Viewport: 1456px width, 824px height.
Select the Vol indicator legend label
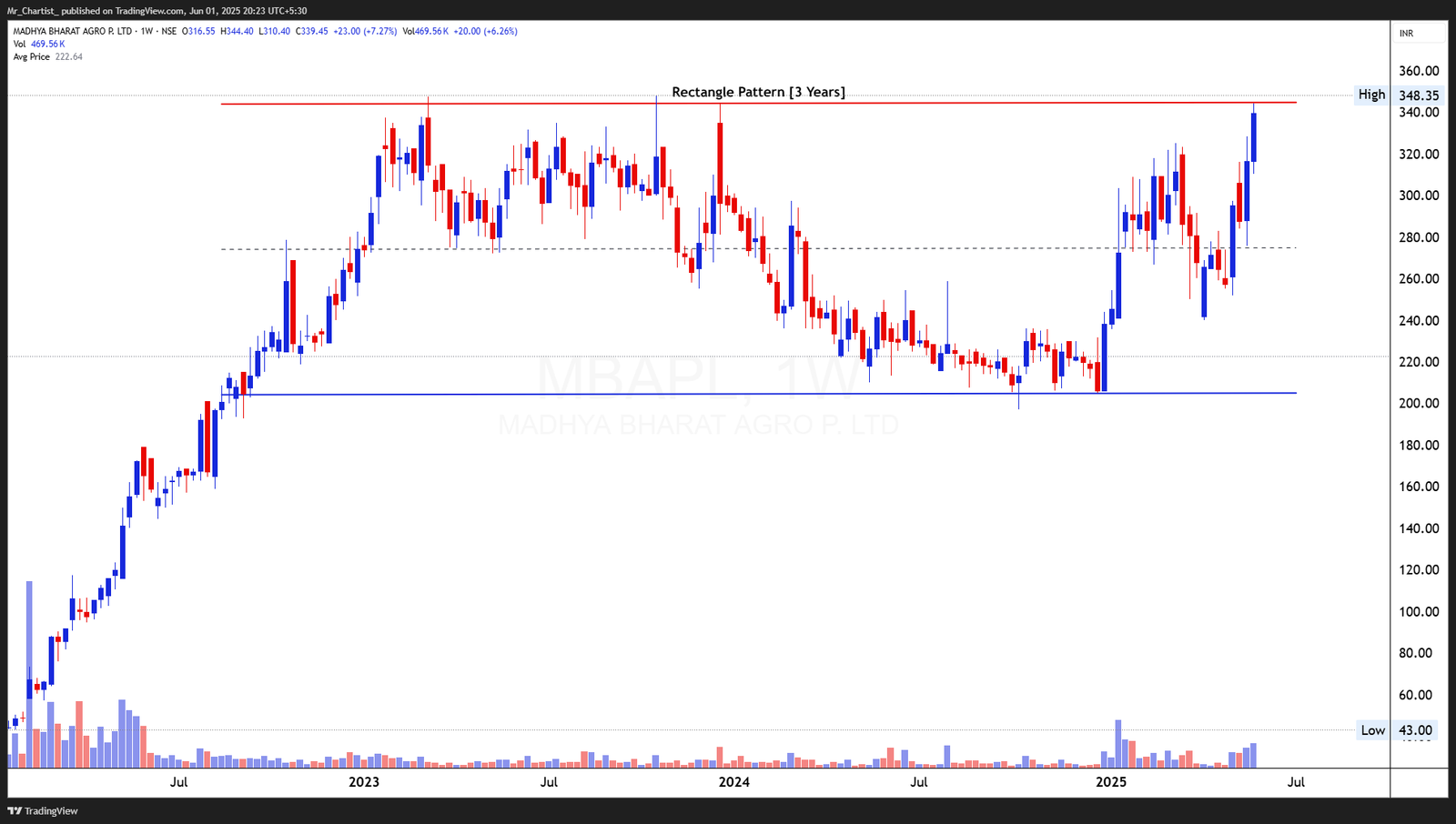tap(19, 44)
